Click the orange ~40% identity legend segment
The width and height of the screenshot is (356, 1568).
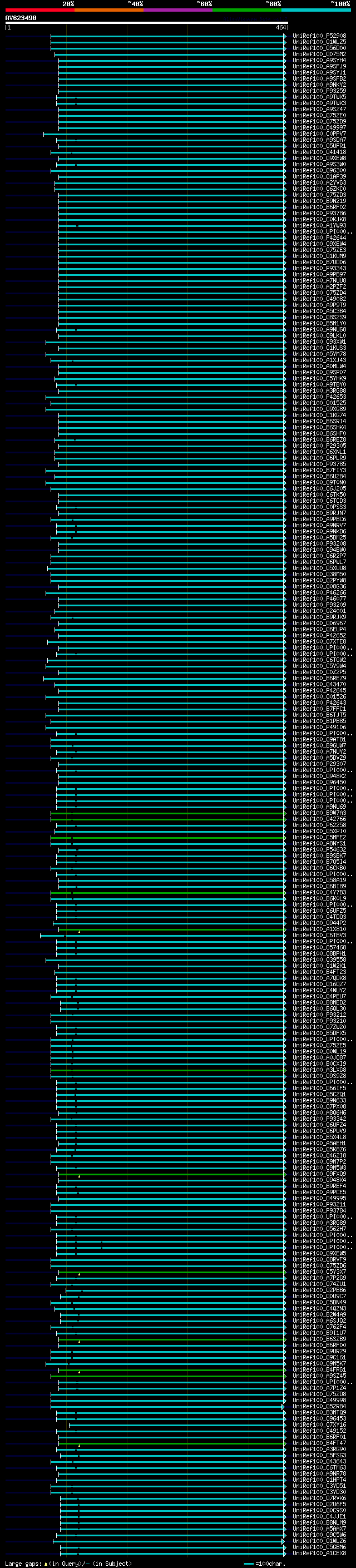[x=109, y=10]
